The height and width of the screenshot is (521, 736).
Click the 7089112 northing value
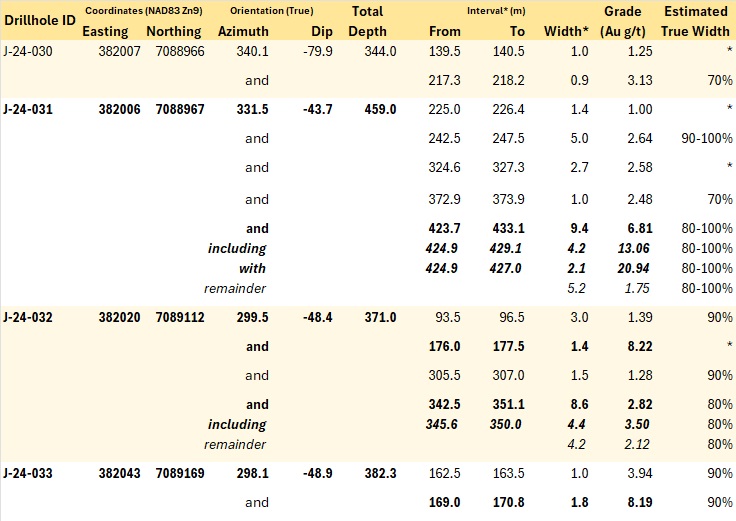(x=180, y=317)
